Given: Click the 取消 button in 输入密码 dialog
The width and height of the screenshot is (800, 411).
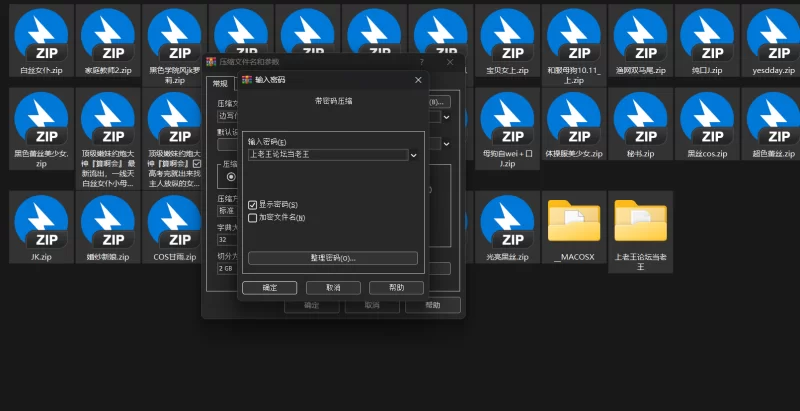Looking at the screenshot, I should (333, 288).
